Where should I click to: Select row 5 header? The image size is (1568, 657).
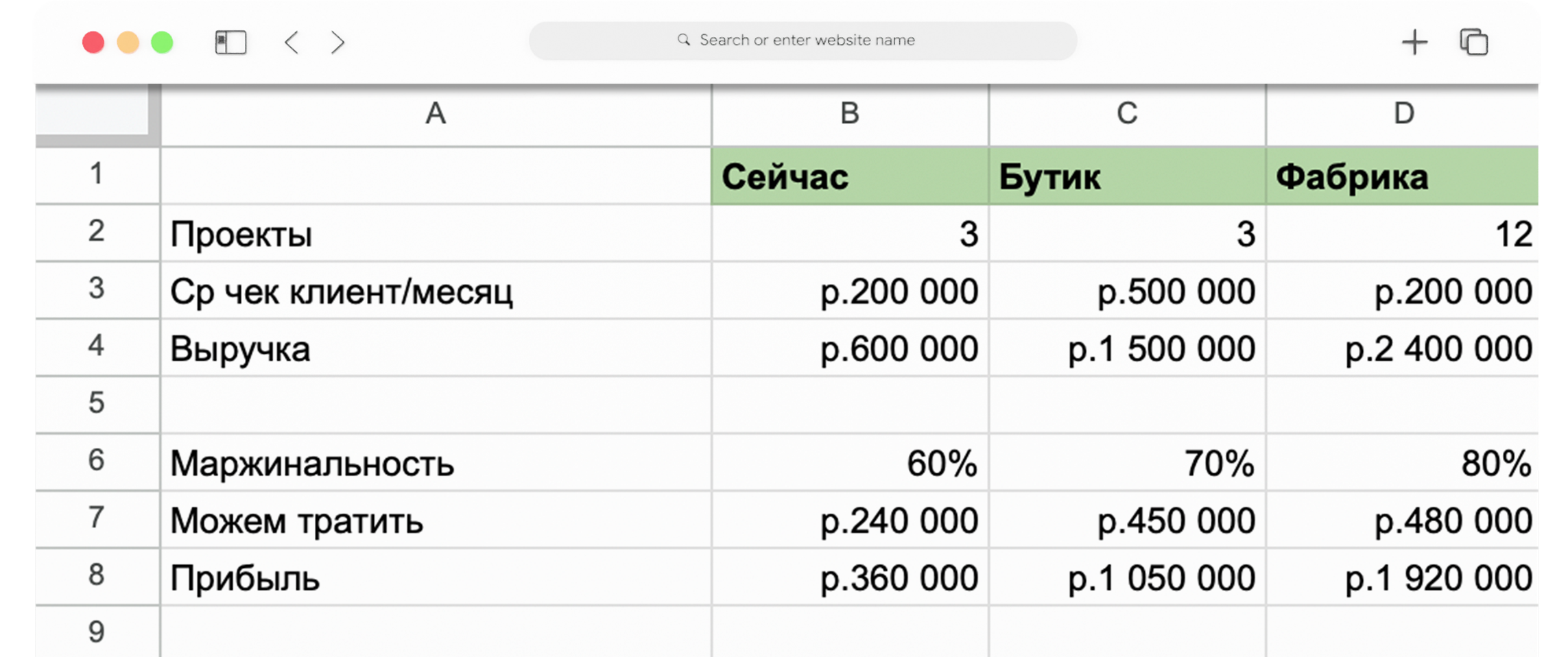pos(97,403)
